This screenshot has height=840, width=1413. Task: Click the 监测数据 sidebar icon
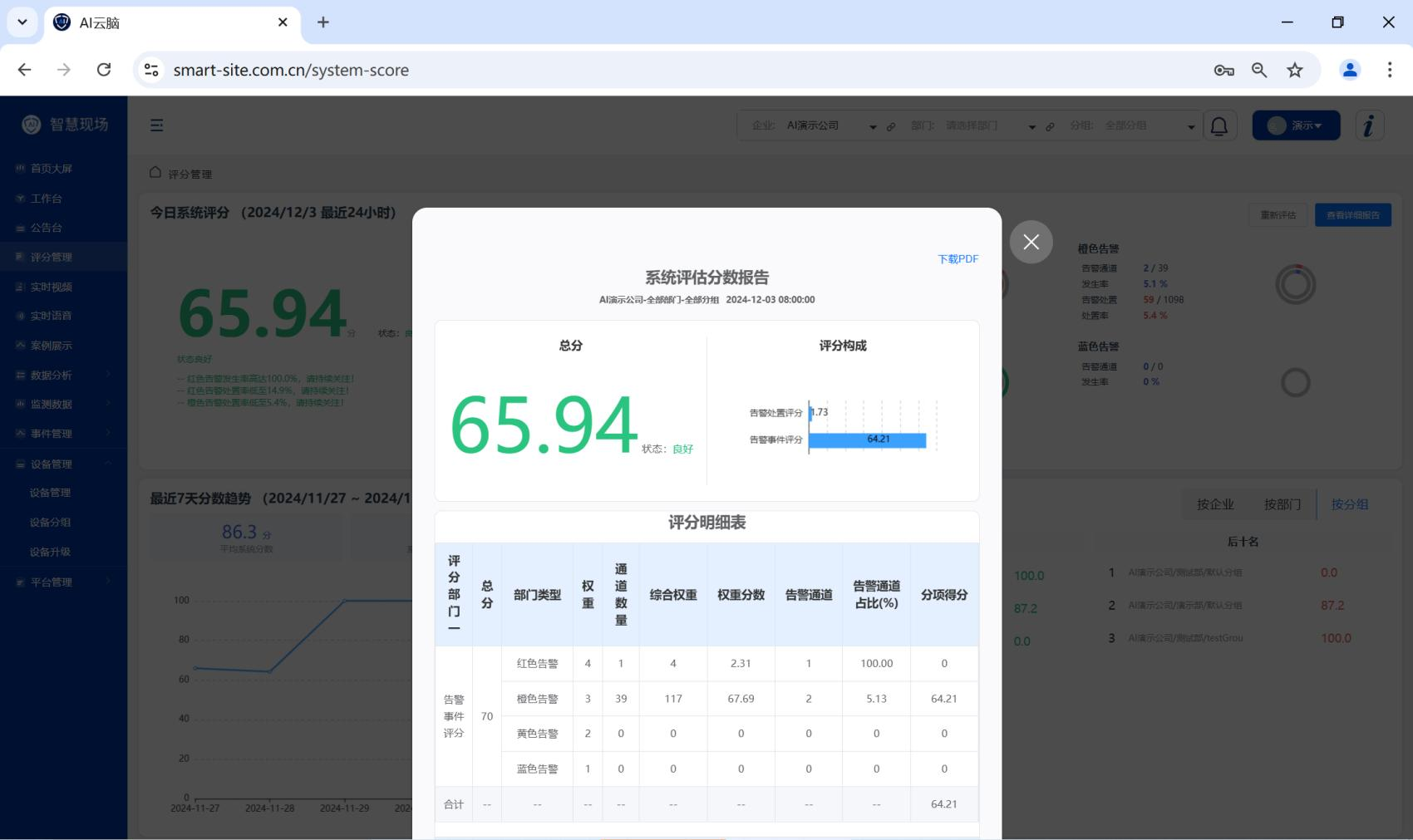point(21,405)
